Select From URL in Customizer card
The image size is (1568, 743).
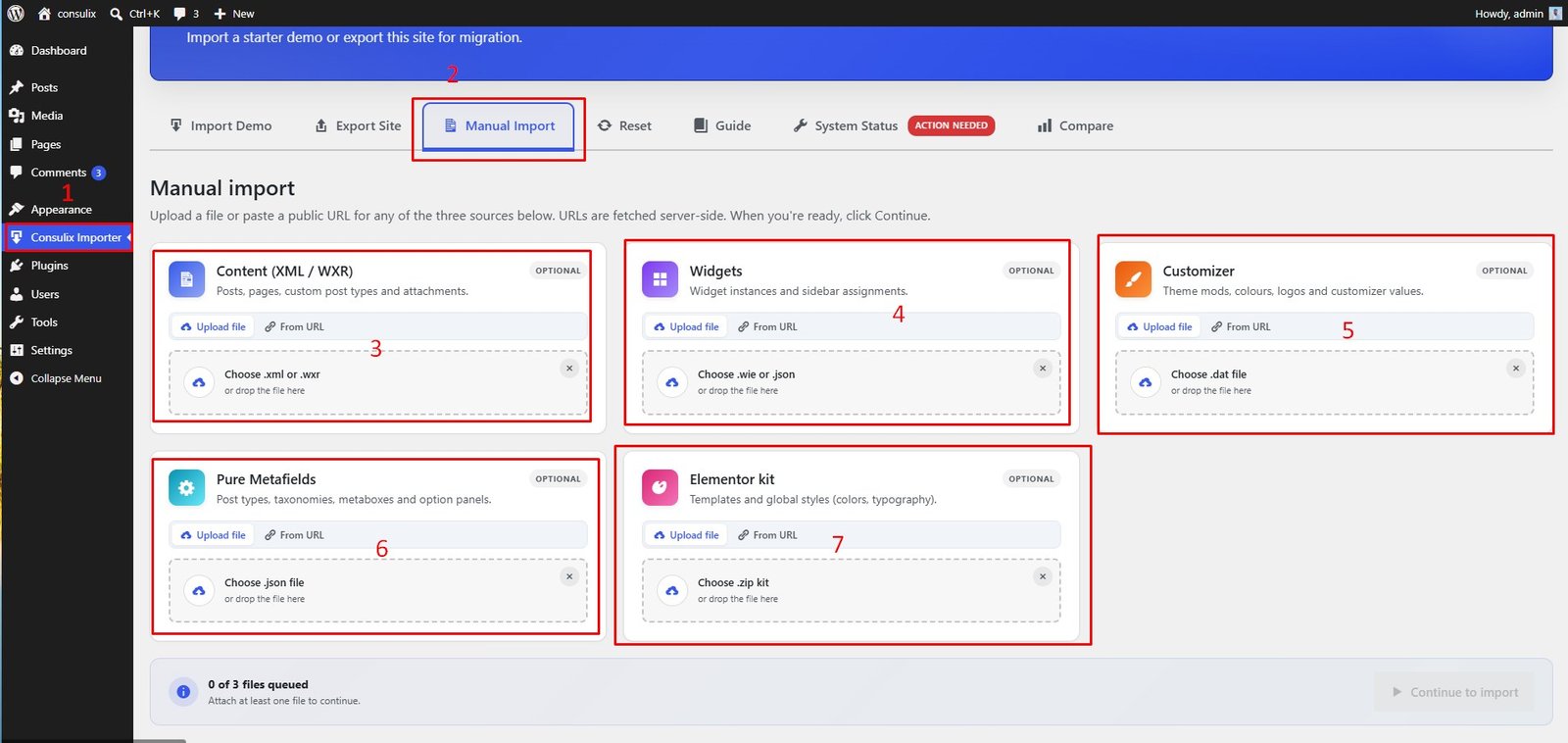point(1241,326)
